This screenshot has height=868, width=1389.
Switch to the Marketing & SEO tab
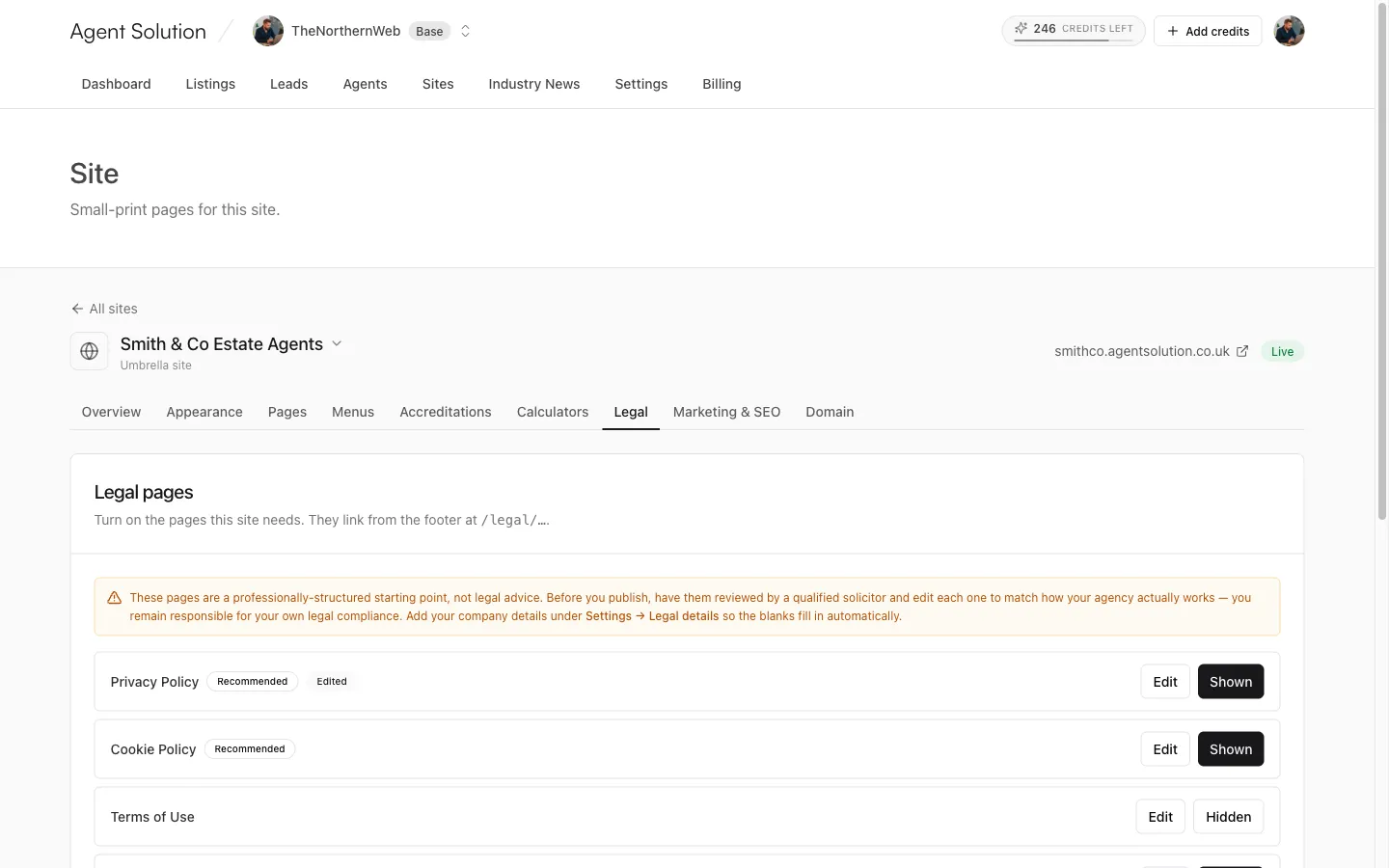727,412
